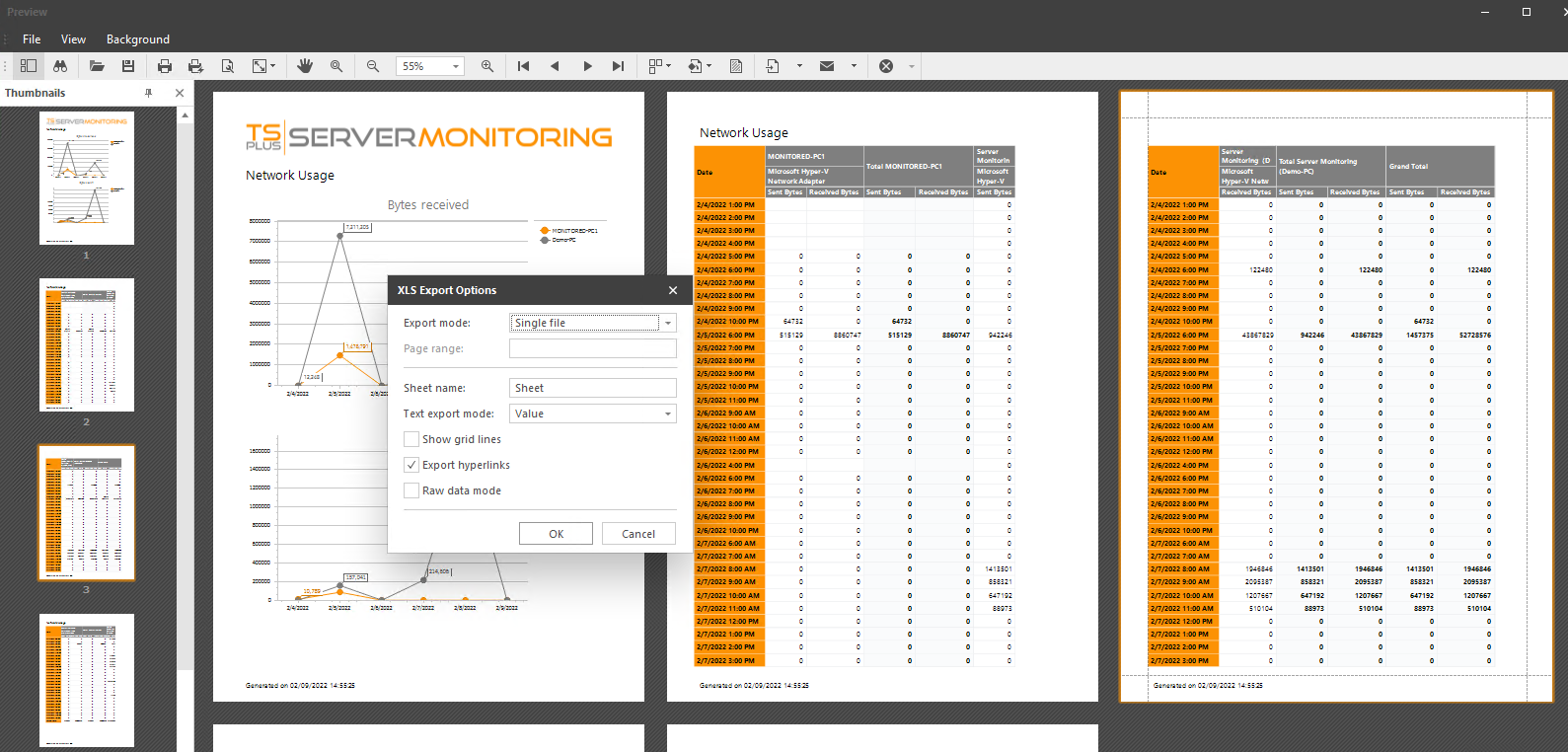Click the envelope Send by email icon
The width and height of the screenshot is (1568, 752).
point(827,66)
